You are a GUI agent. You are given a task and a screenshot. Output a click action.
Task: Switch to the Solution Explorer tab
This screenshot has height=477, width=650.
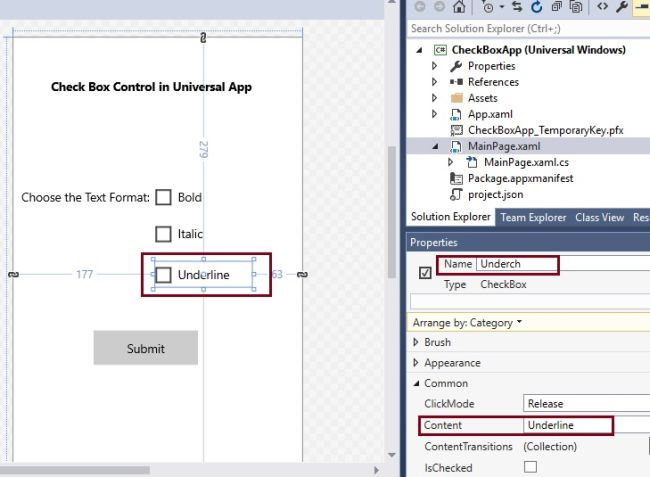point(451,217)
